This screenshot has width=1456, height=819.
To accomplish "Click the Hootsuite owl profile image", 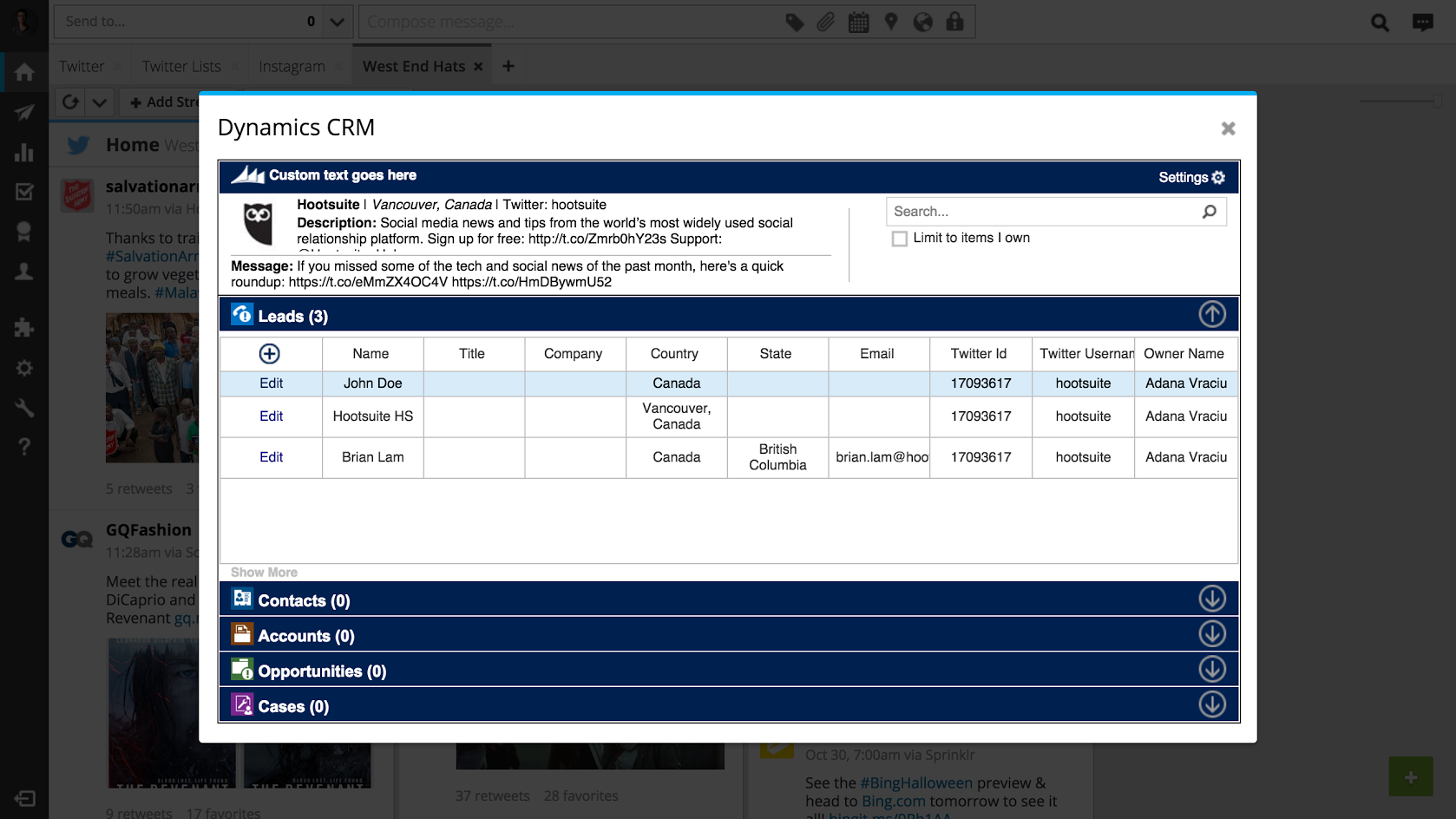I will 259,224.
